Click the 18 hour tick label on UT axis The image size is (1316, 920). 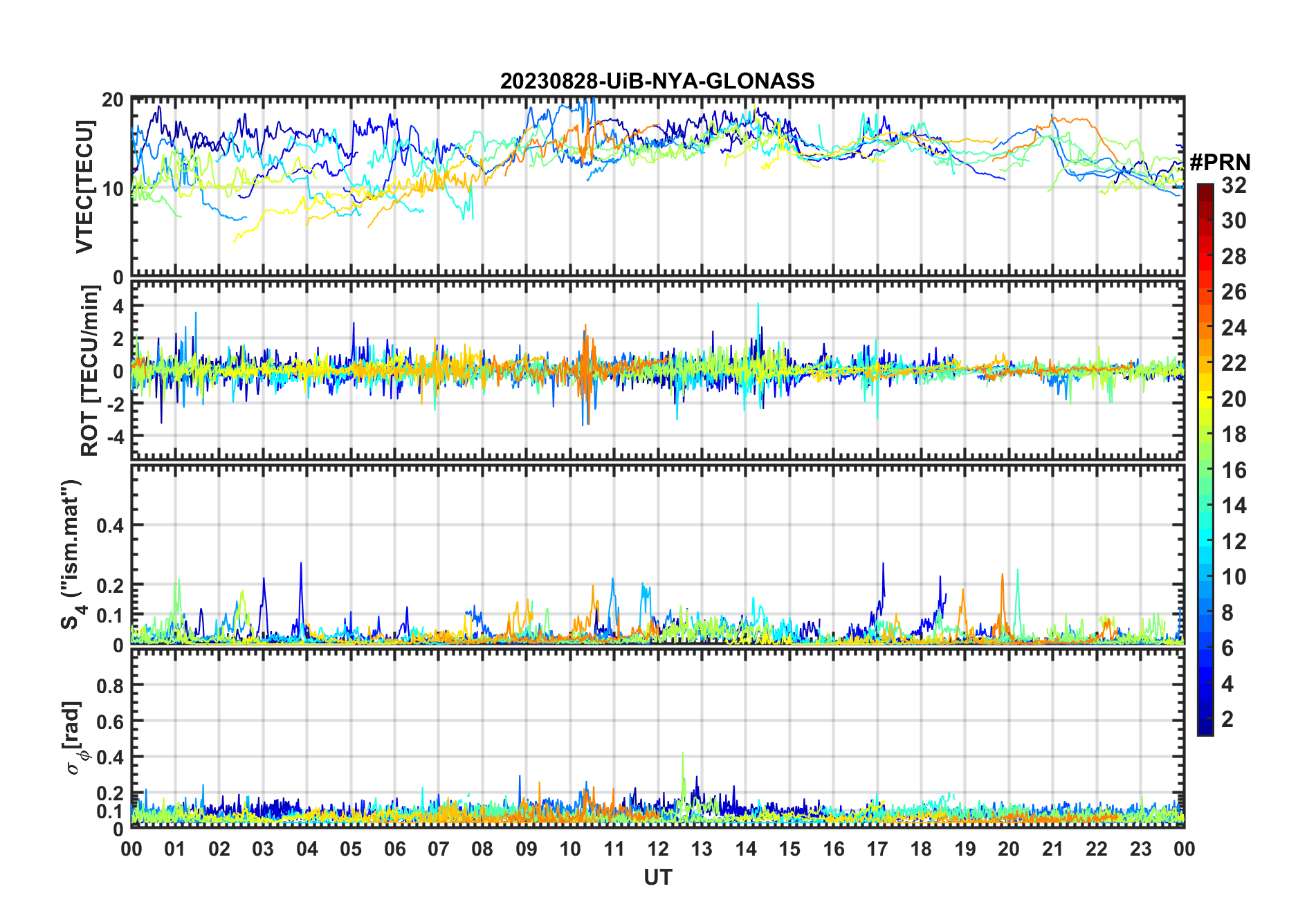921,849
